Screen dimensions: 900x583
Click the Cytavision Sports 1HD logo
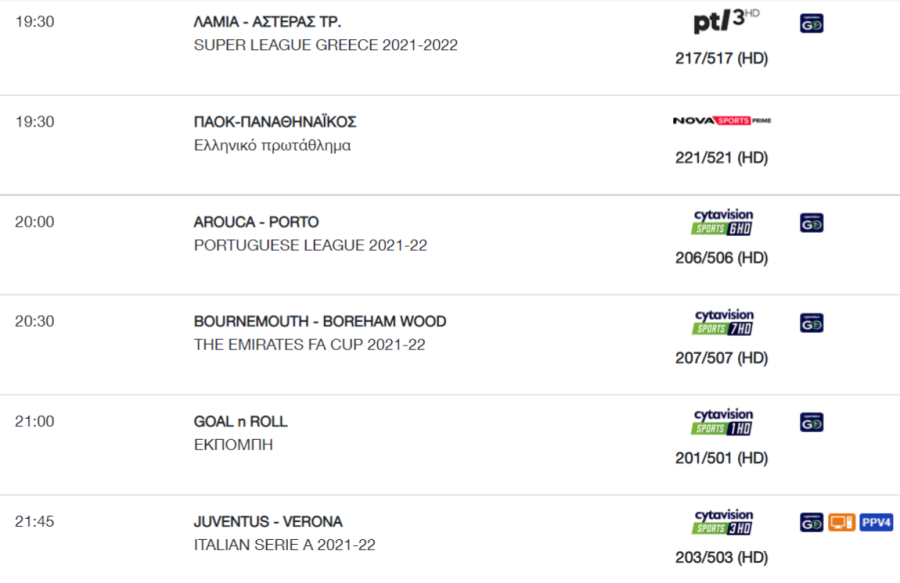[x=723, y=422]
